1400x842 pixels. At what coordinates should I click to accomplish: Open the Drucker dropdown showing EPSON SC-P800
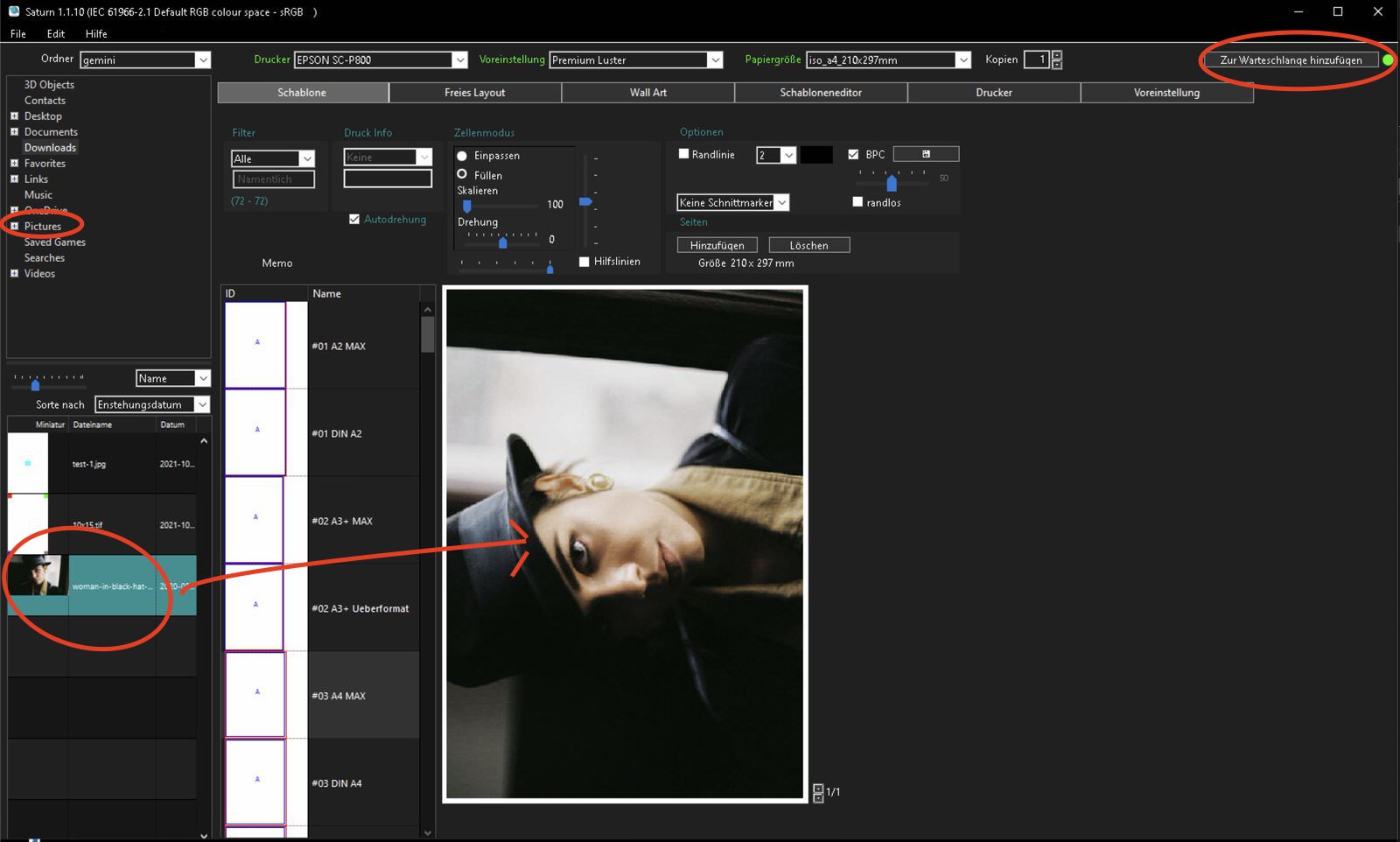[381, 60]
